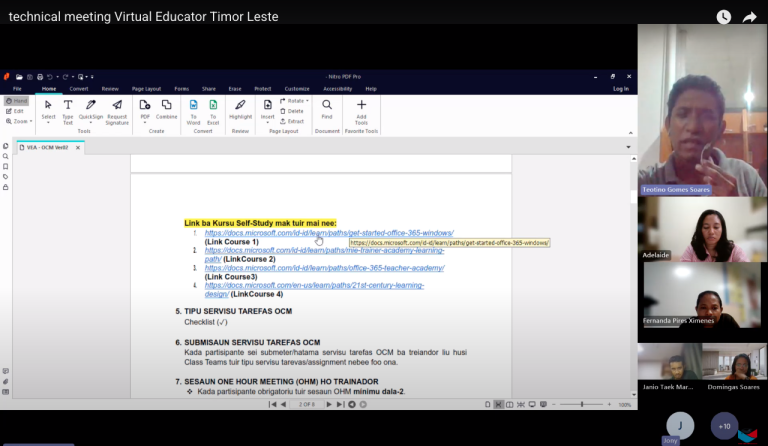Image resolution: width=768 pixels, height=446 pixels.
Task: Open the create PDF button
Action: 144,111
